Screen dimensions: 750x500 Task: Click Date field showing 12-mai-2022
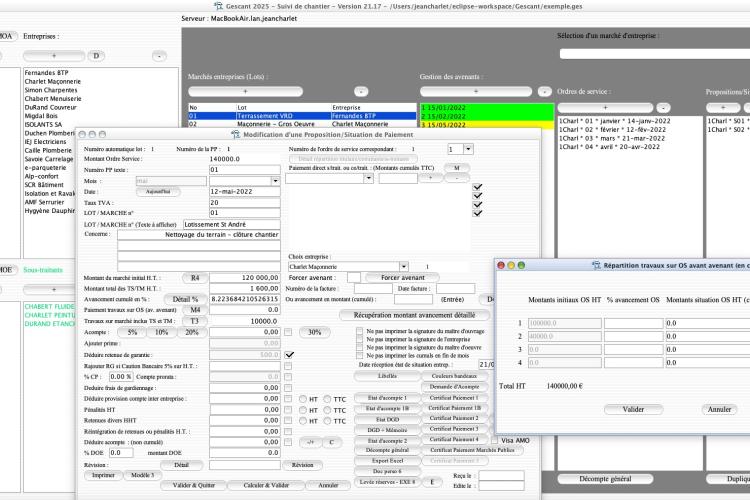tap(244, 191)
